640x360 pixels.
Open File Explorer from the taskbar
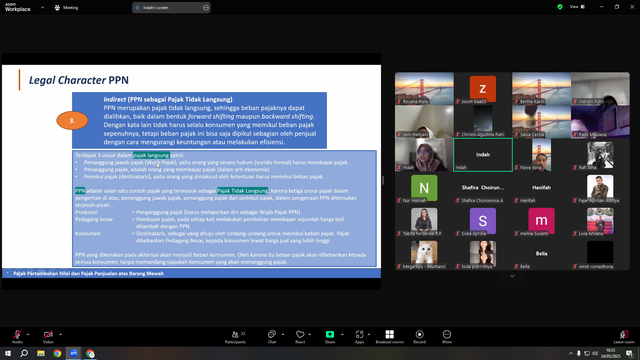point(41,353)
